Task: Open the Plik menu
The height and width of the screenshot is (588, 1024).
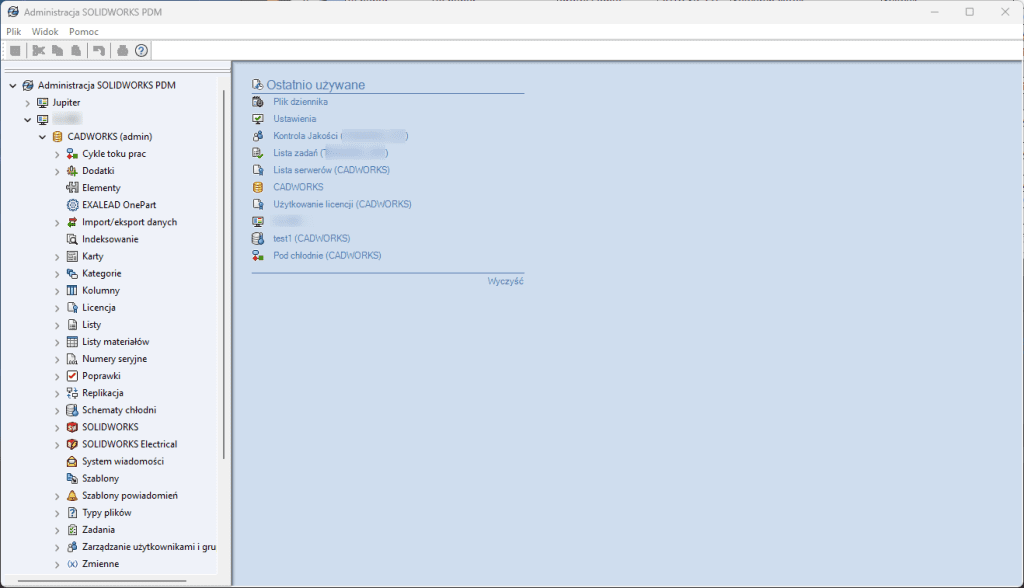Action: [14, 31]
